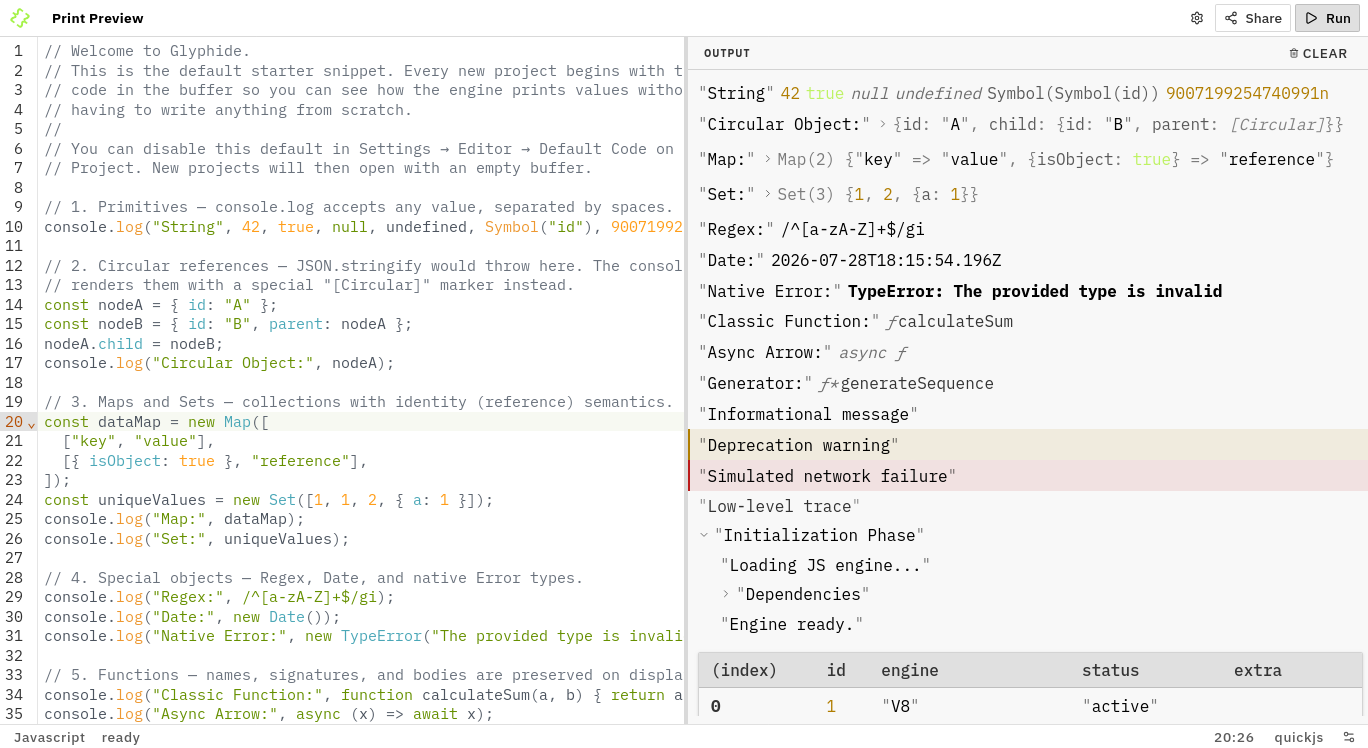Click line number 17 in the gutter
Image resolution: width=1368 pixels, height=748 pixels.
[14, 363]
